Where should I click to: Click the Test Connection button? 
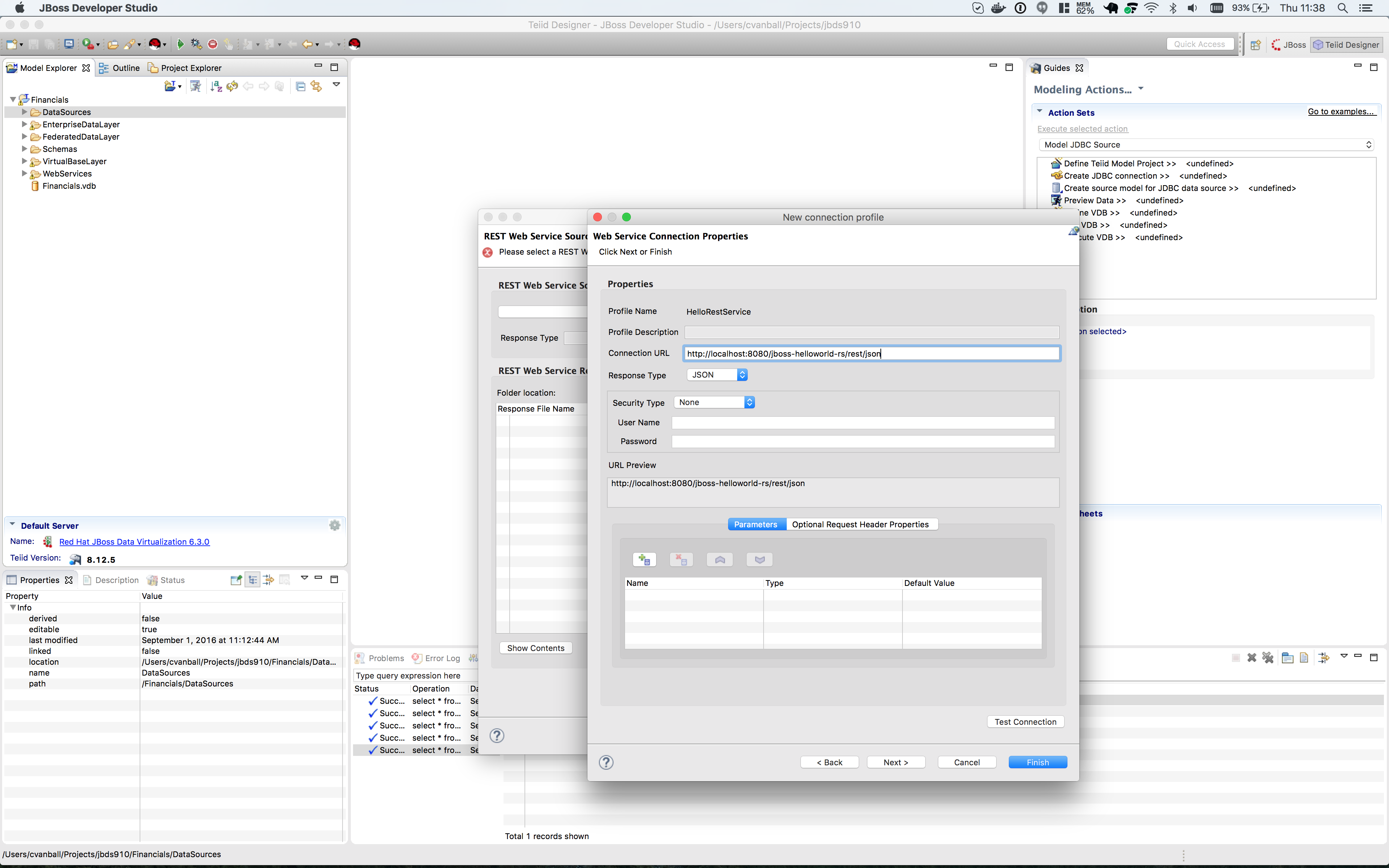(x=1025, y=722)
